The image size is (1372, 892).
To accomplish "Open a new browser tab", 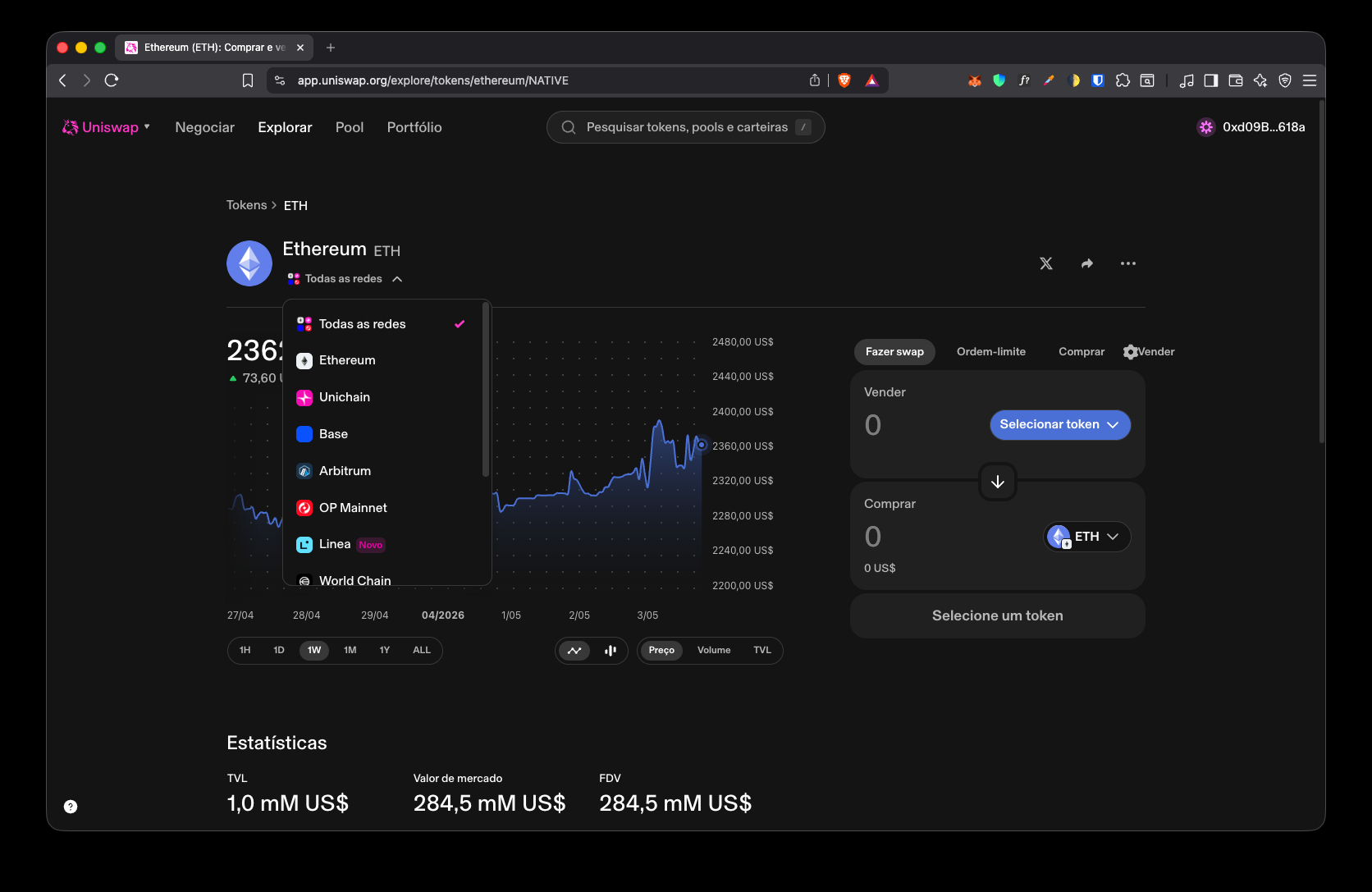I will pos(331,48).
